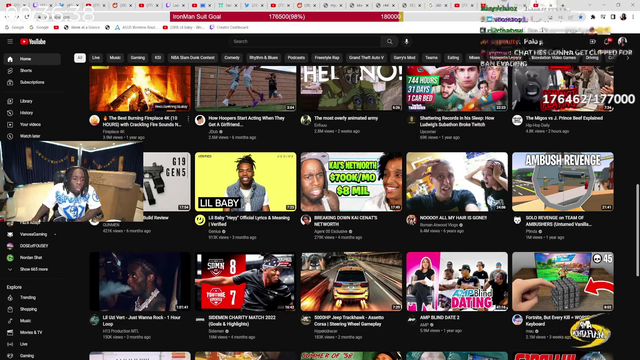Select the Rhythm & Blues chip
640x360 pixels.
(264, 58)
